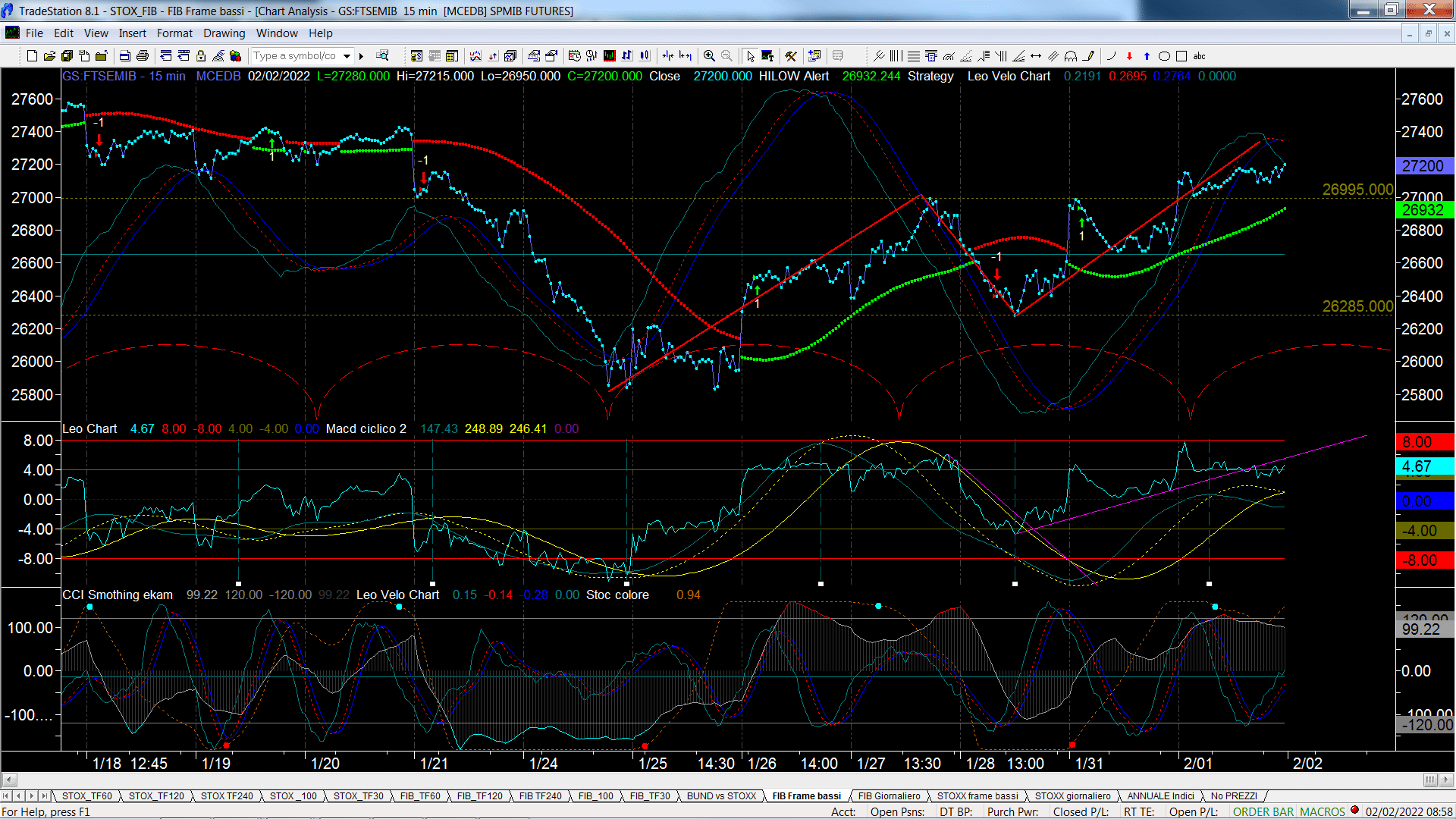Screen dimensions: 1456x819
Task: Open the Format menu
Action: pyautogui.click(x=174, y=33)
